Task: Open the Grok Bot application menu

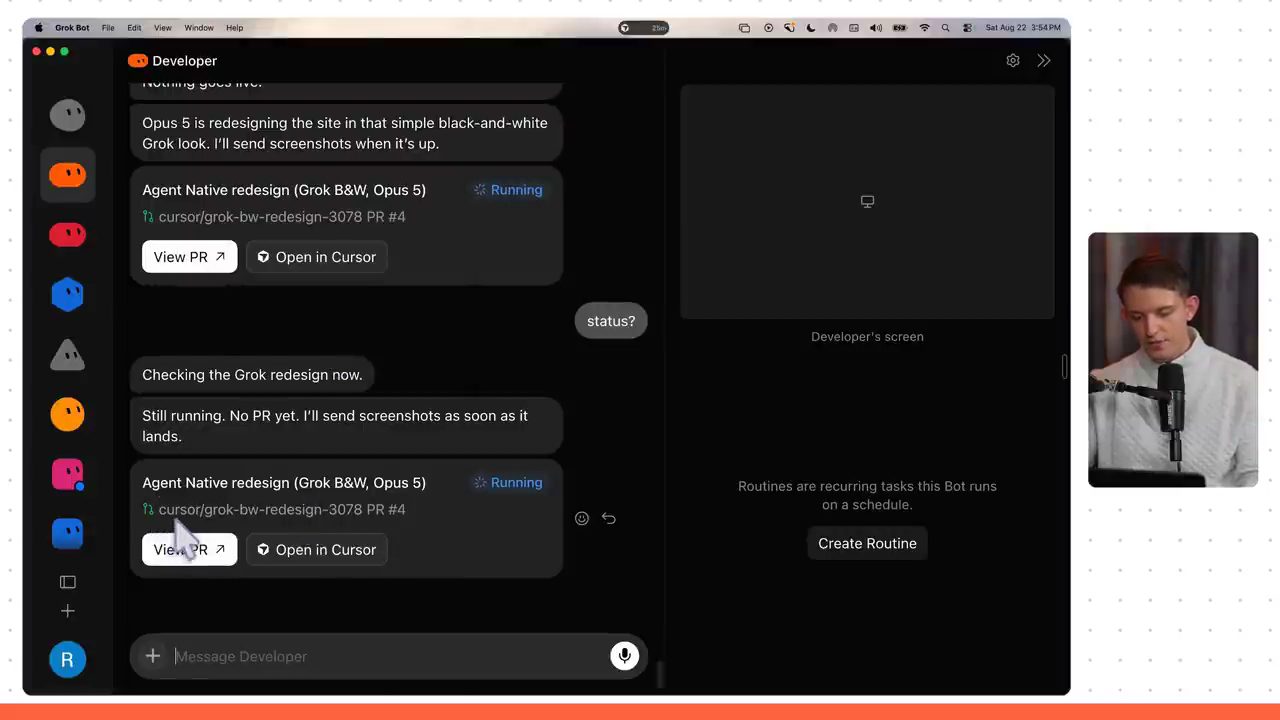Action: [x=74, y=28]
